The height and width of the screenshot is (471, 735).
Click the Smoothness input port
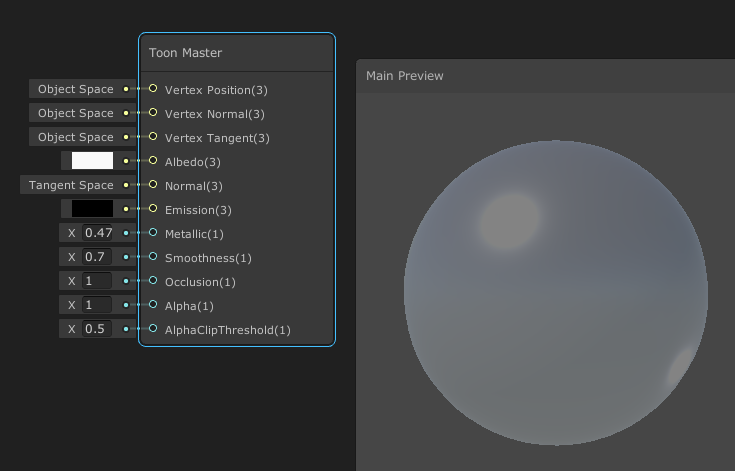[153, 256]
